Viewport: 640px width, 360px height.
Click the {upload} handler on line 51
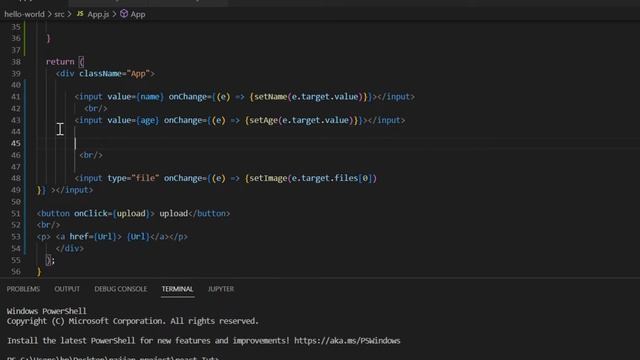coord(131,213)
